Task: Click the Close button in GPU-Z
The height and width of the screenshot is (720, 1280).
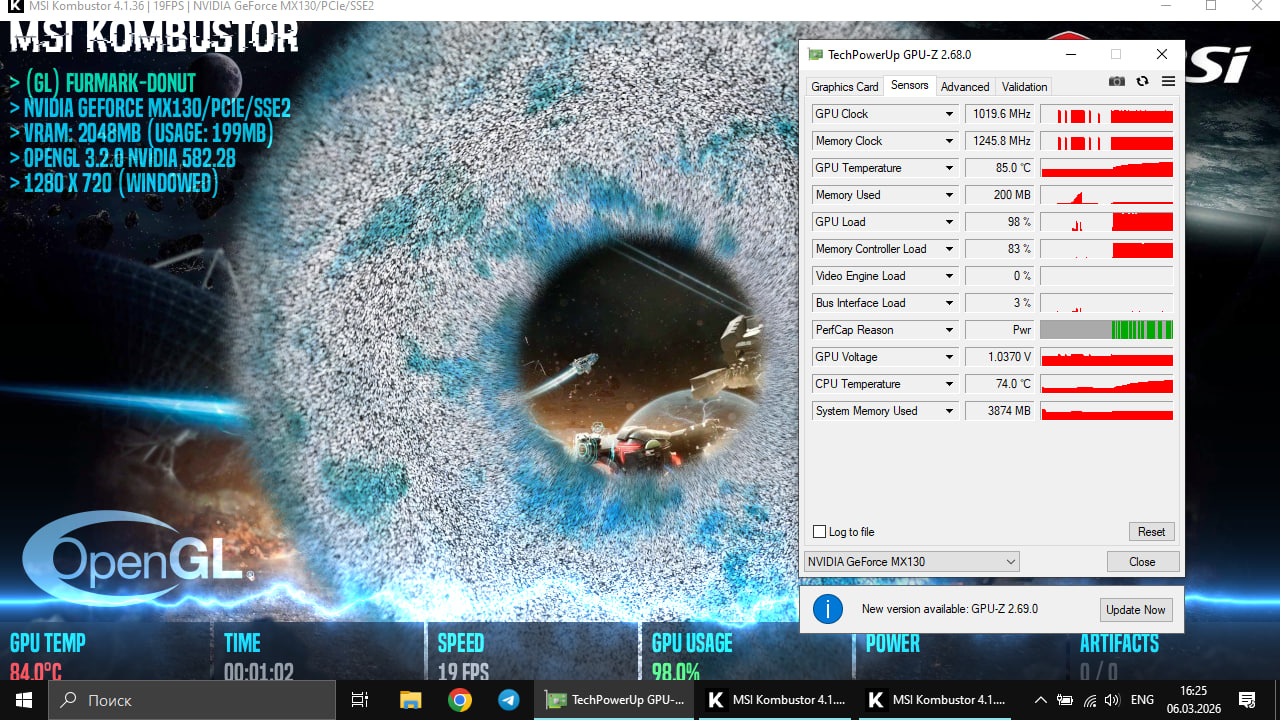Action: pos(1143,562)
